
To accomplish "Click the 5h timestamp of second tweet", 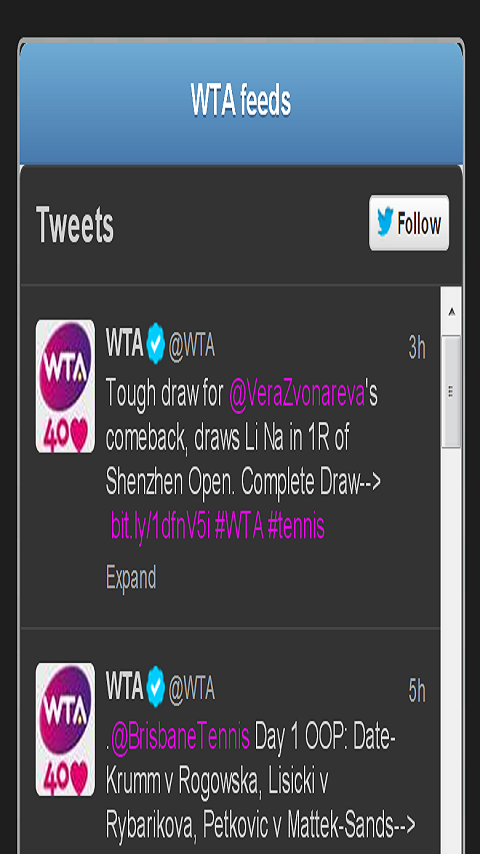I will pyautogui.click(x=417, y=691).
